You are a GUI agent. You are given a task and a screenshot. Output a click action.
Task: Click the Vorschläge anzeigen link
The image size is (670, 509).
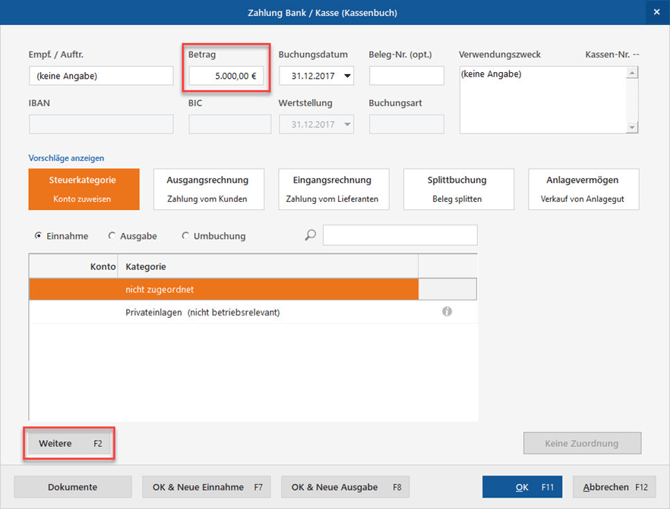[67, 158]
